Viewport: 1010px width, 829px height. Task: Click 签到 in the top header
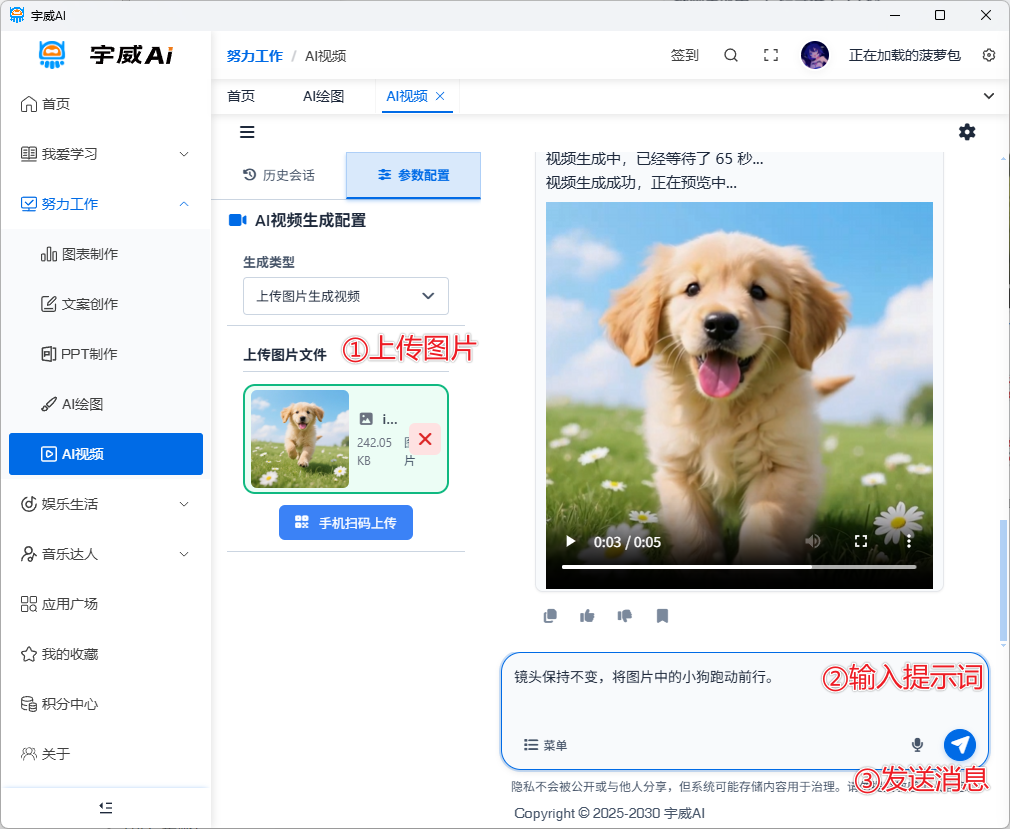point(685,56)
